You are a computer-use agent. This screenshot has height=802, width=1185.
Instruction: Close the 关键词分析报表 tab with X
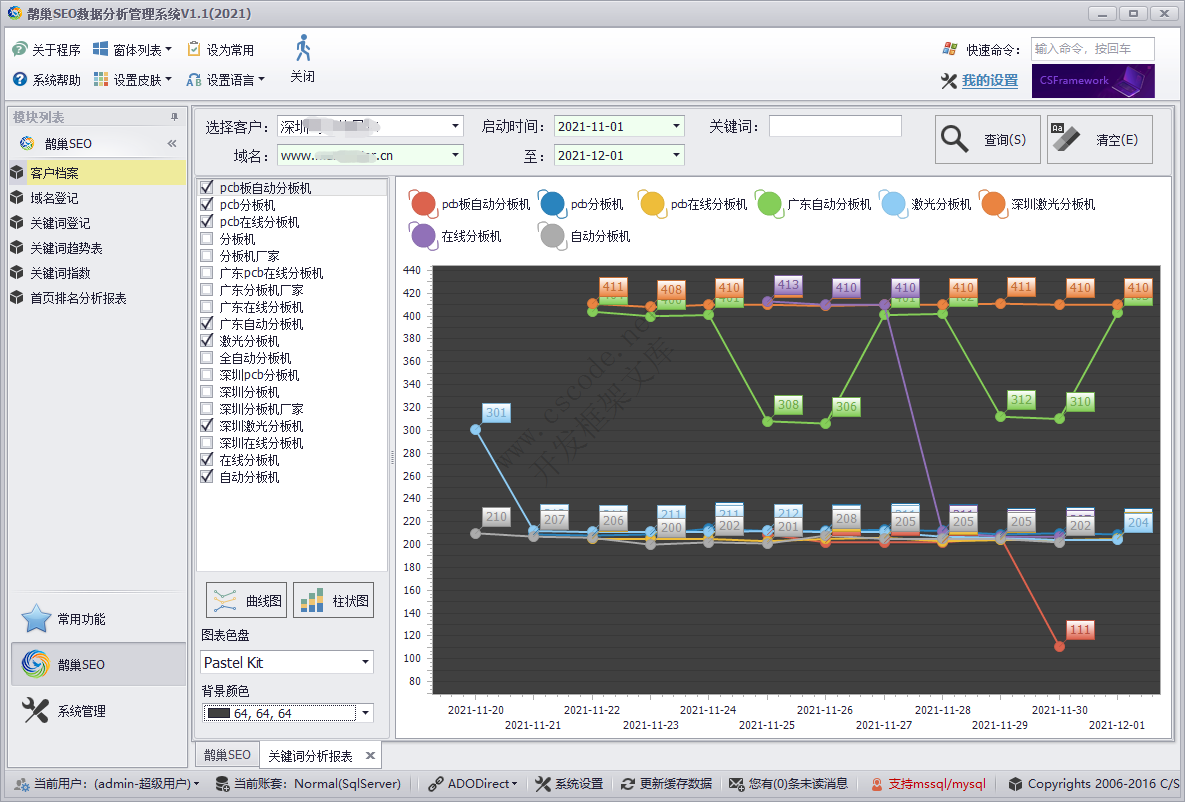click(x=370, y=755)
